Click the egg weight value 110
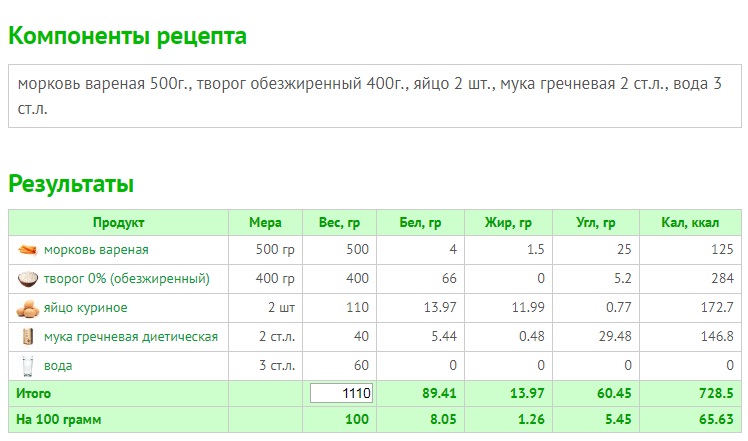 click(357, 307)
